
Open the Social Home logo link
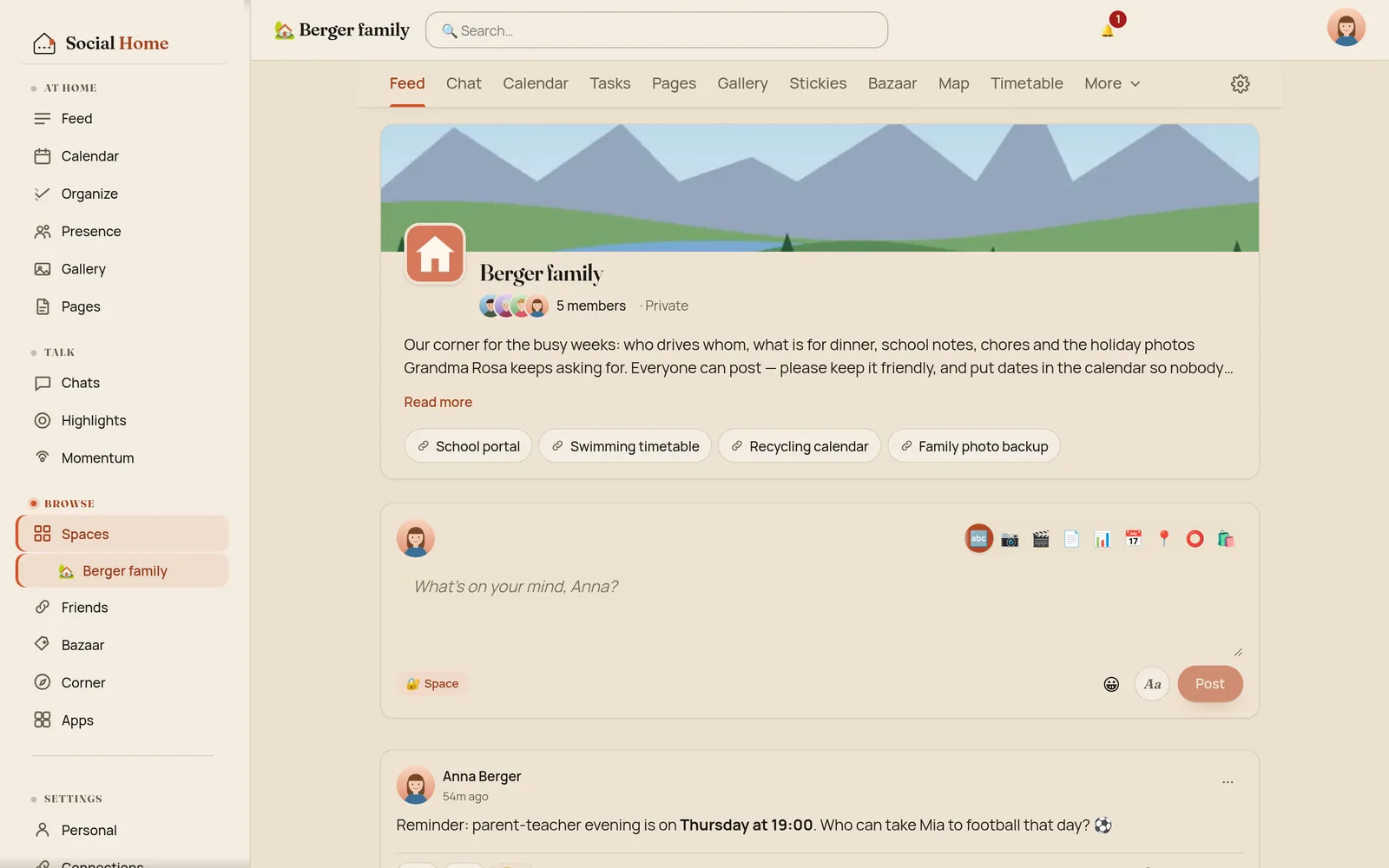(101, 43)
